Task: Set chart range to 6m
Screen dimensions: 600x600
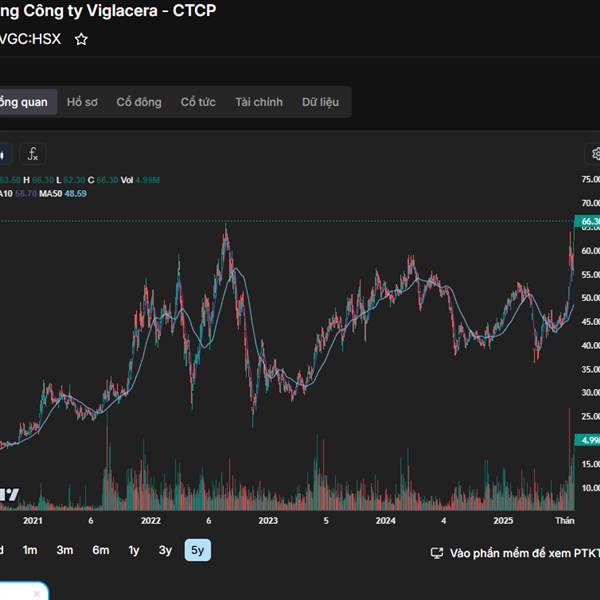Action: (x=101, y=550)
